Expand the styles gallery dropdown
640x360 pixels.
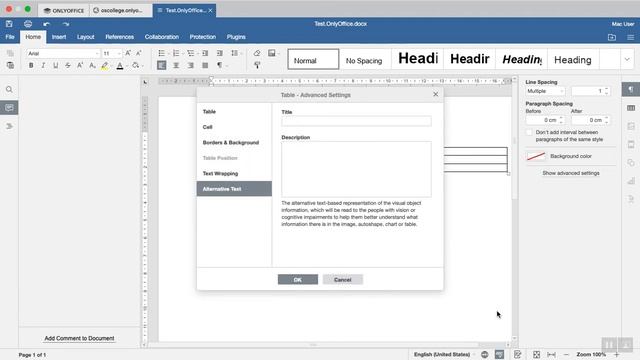[627, 60]
